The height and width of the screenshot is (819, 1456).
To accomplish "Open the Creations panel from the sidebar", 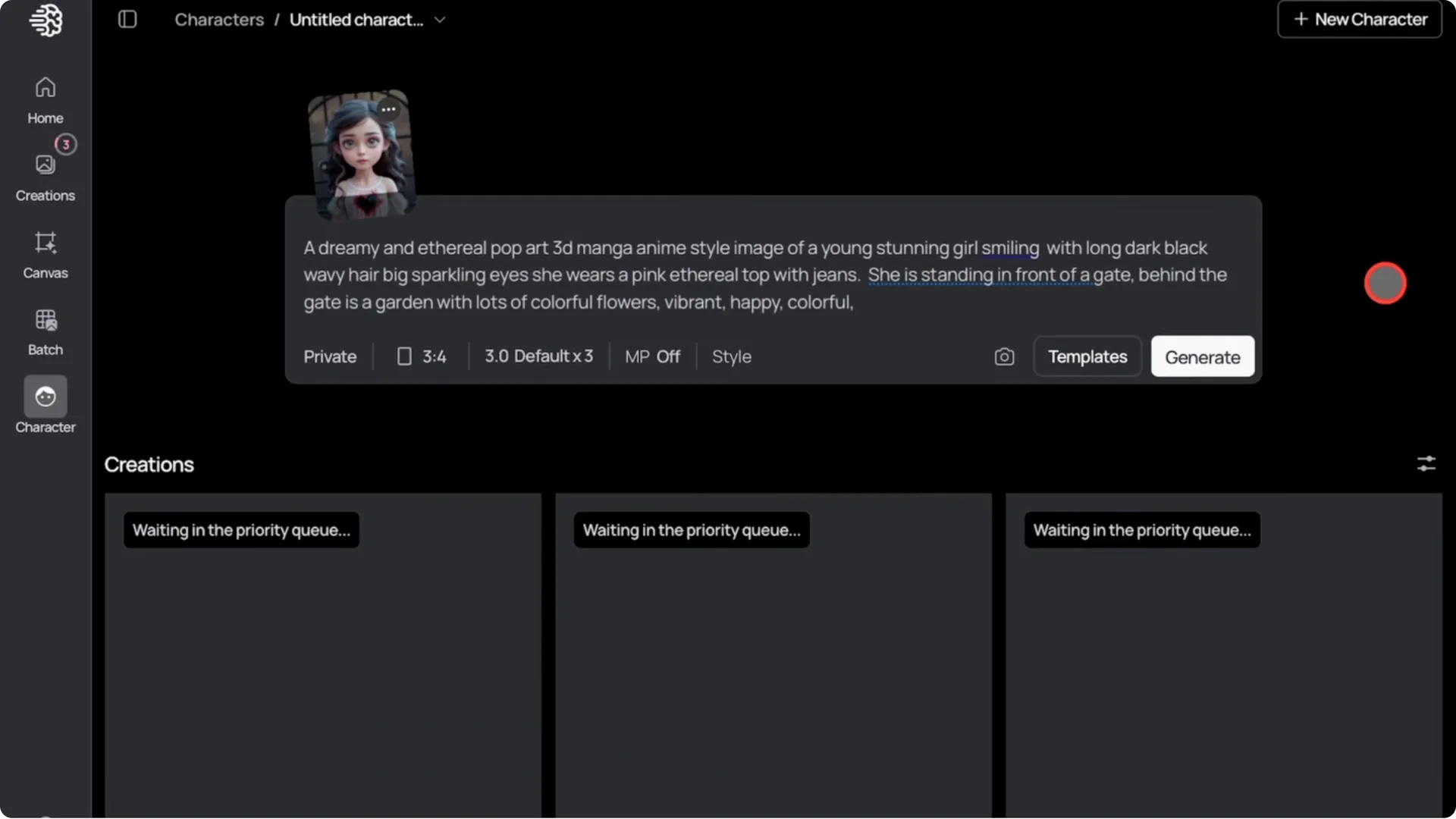I will coord(45,176).
